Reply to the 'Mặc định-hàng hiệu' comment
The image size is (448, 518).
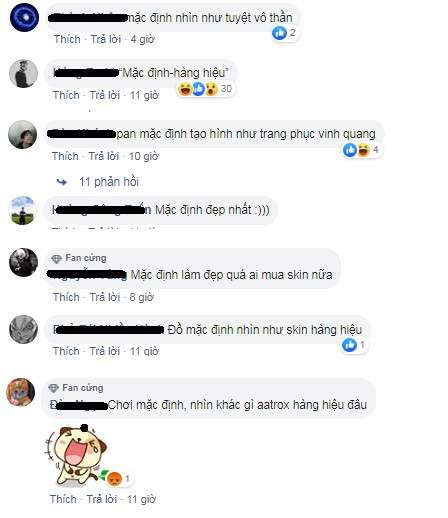pyautogui.click(x=105, y=95)
